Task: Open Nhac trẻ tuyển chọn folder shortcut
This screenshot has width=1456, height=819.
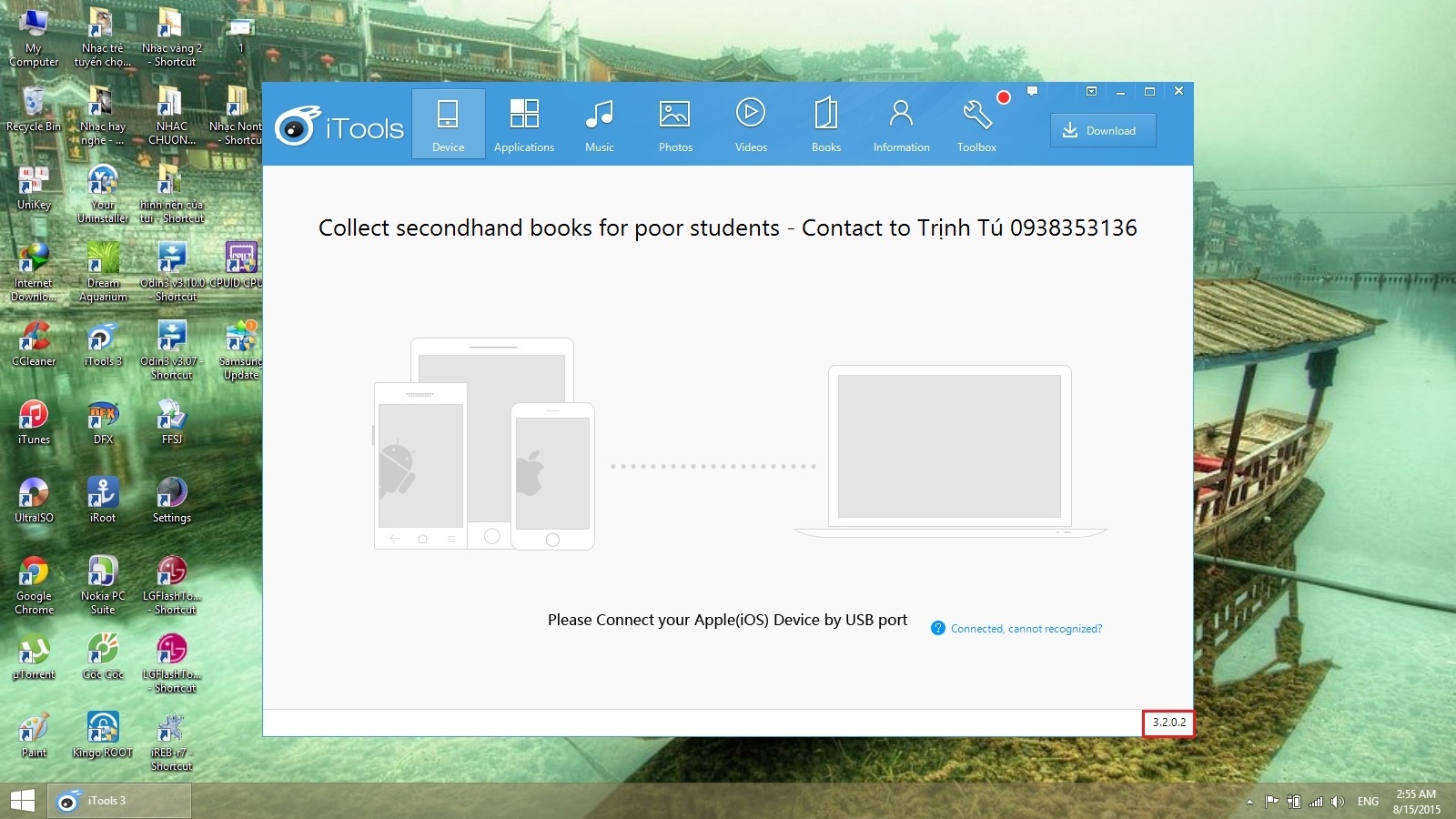Action: click(x=103, y=36)
